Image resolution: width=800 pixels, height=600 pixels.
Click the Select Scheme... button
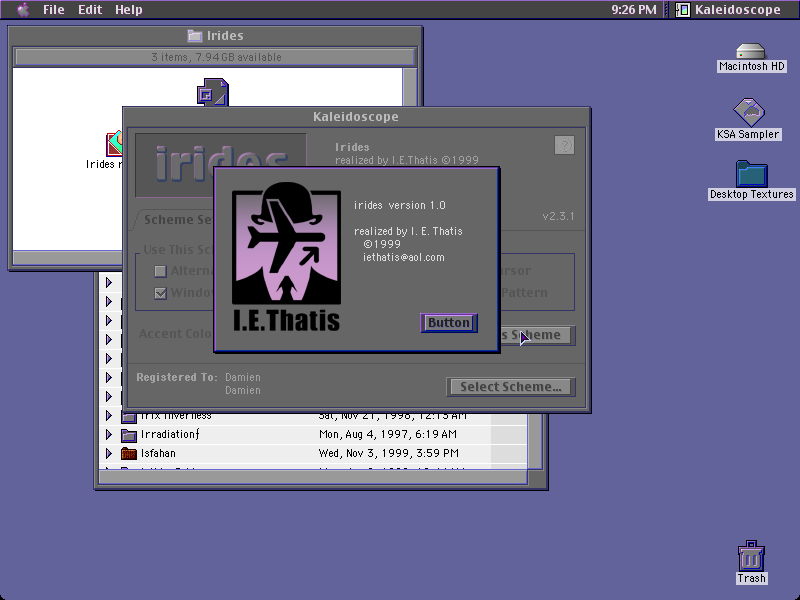511,387
